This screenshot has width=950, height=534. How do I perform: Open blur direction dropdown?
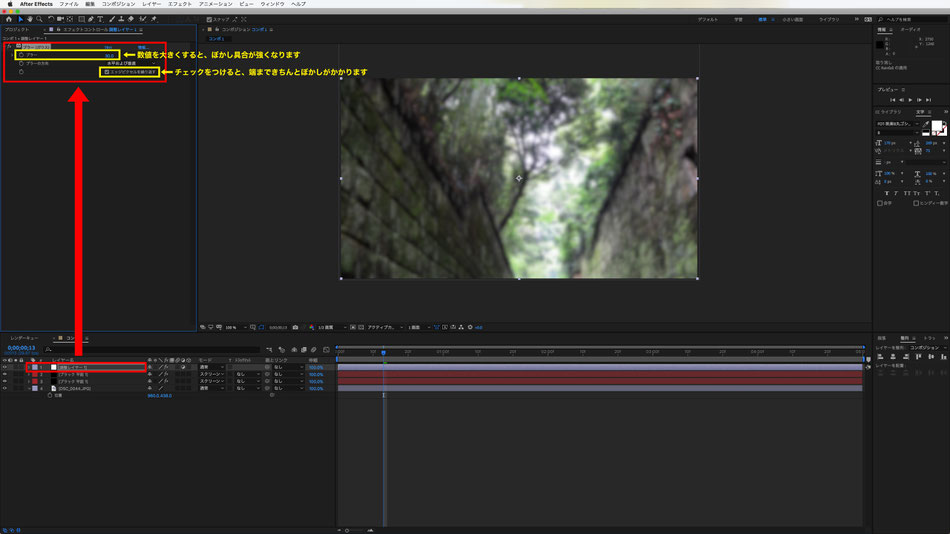[131, 63]
